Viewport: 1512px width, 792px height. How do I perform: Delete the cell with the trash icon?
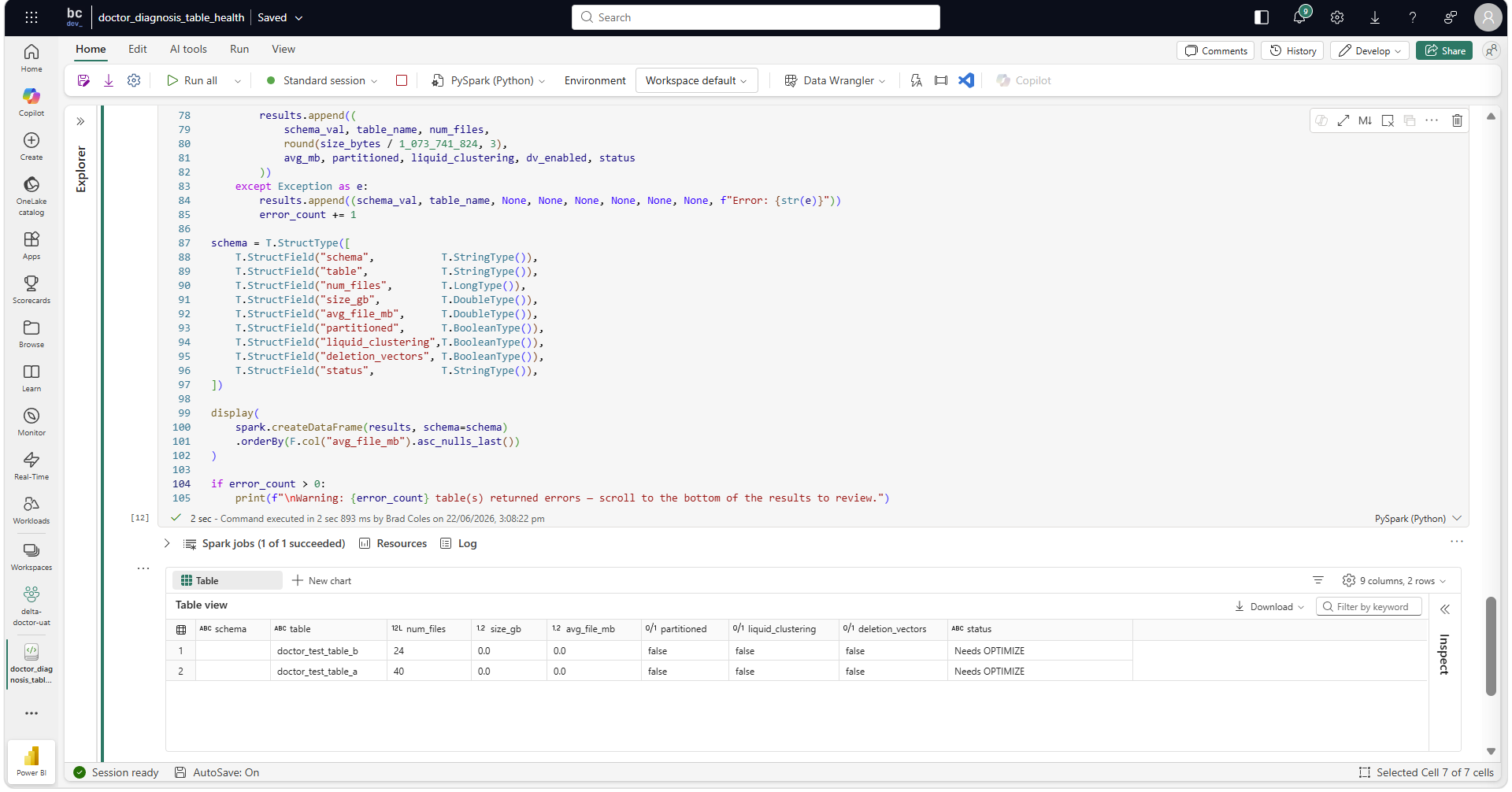click(x=1457, y=120)
